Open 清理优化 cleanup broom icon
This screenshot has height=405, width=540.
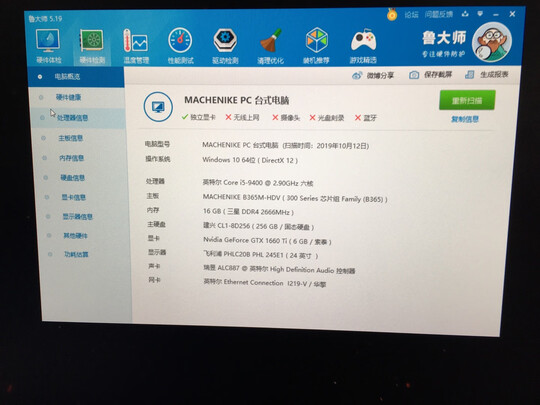tap(270, 46)
